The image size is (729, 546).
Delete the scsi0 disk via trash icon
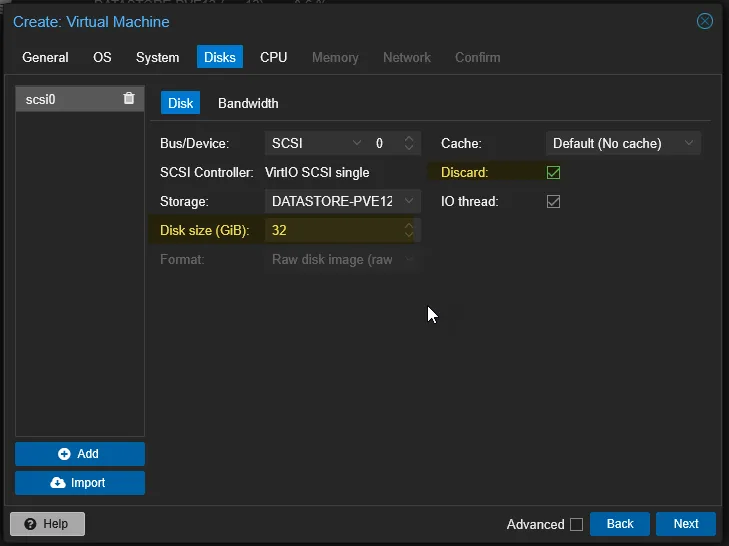pos(129,98)
